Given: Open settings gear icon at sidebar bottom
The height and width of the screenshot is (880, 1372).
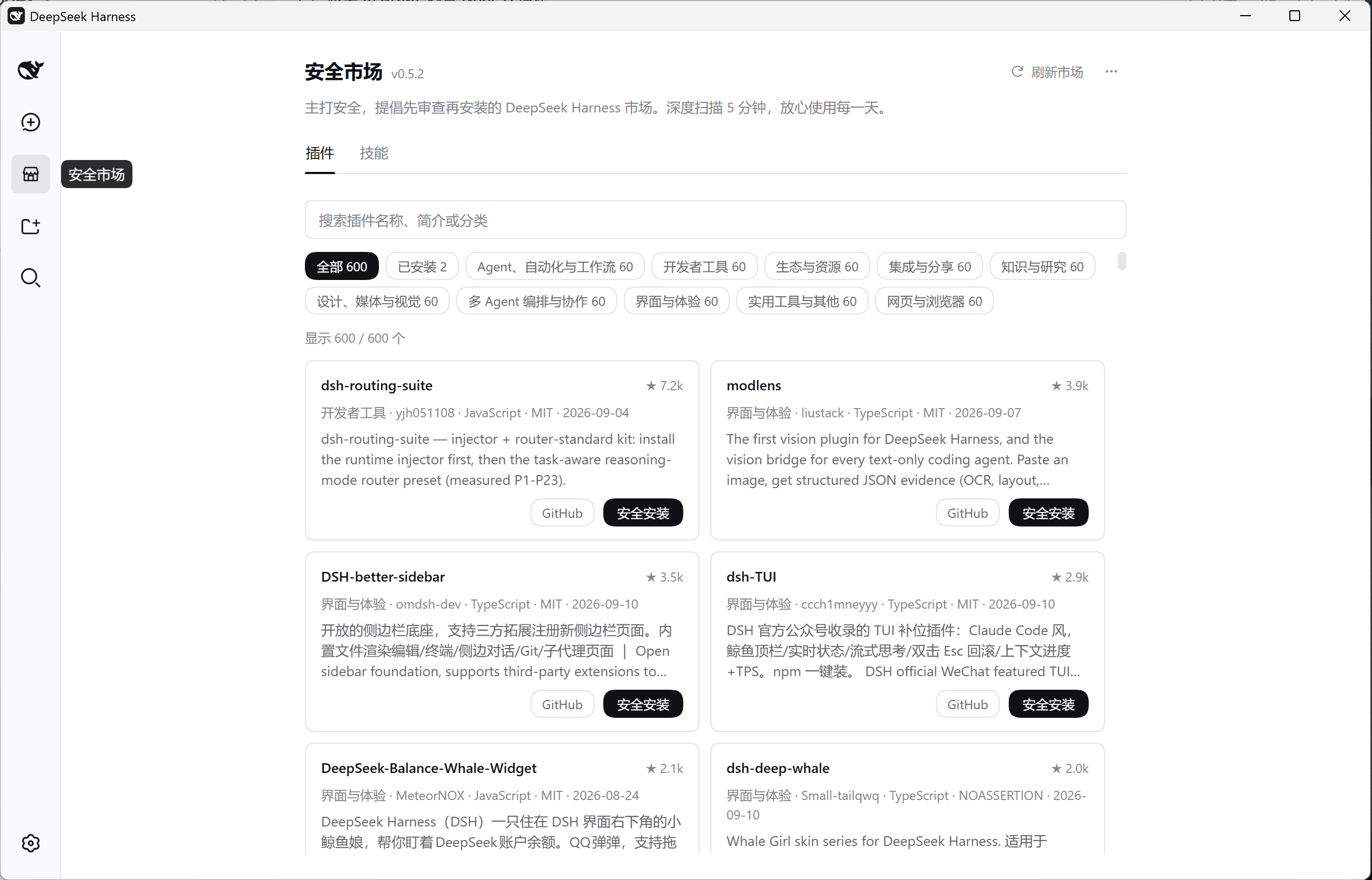Looking at the screenshot, I should [x=30, y=843].
